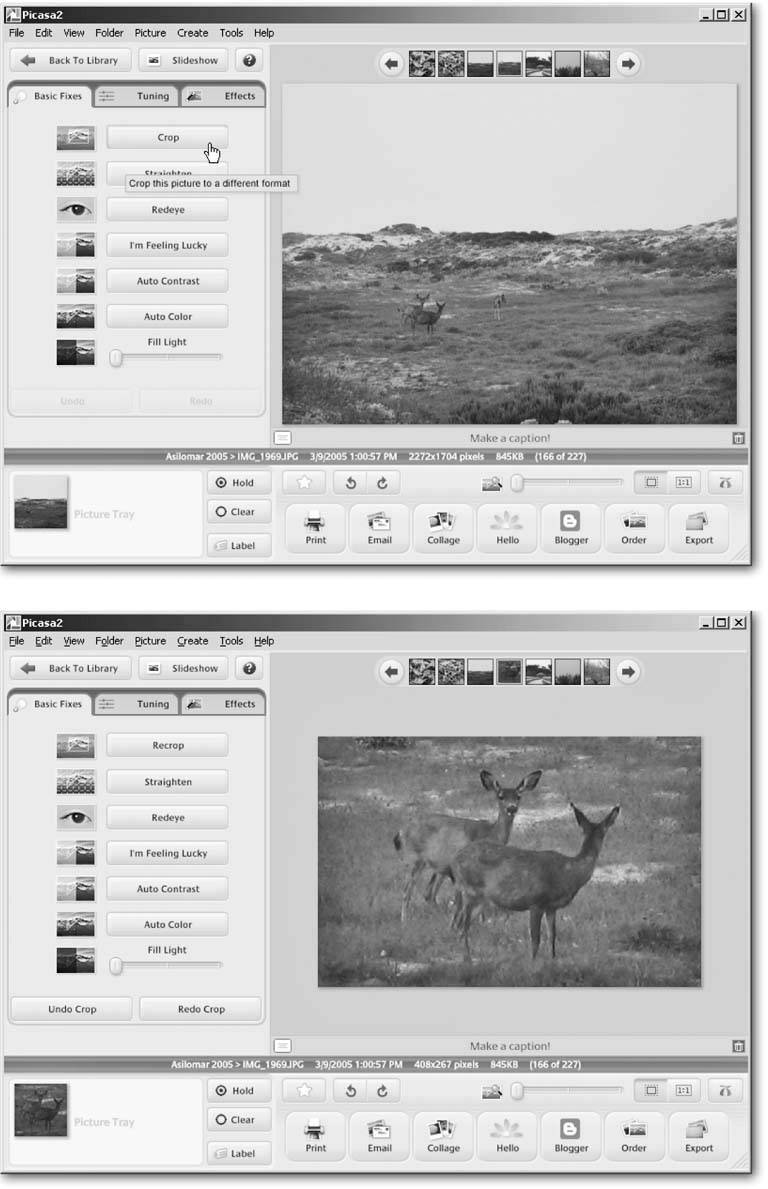
Task: Click Print icon in upper Picasa2 window
Action: coord(315,528)
